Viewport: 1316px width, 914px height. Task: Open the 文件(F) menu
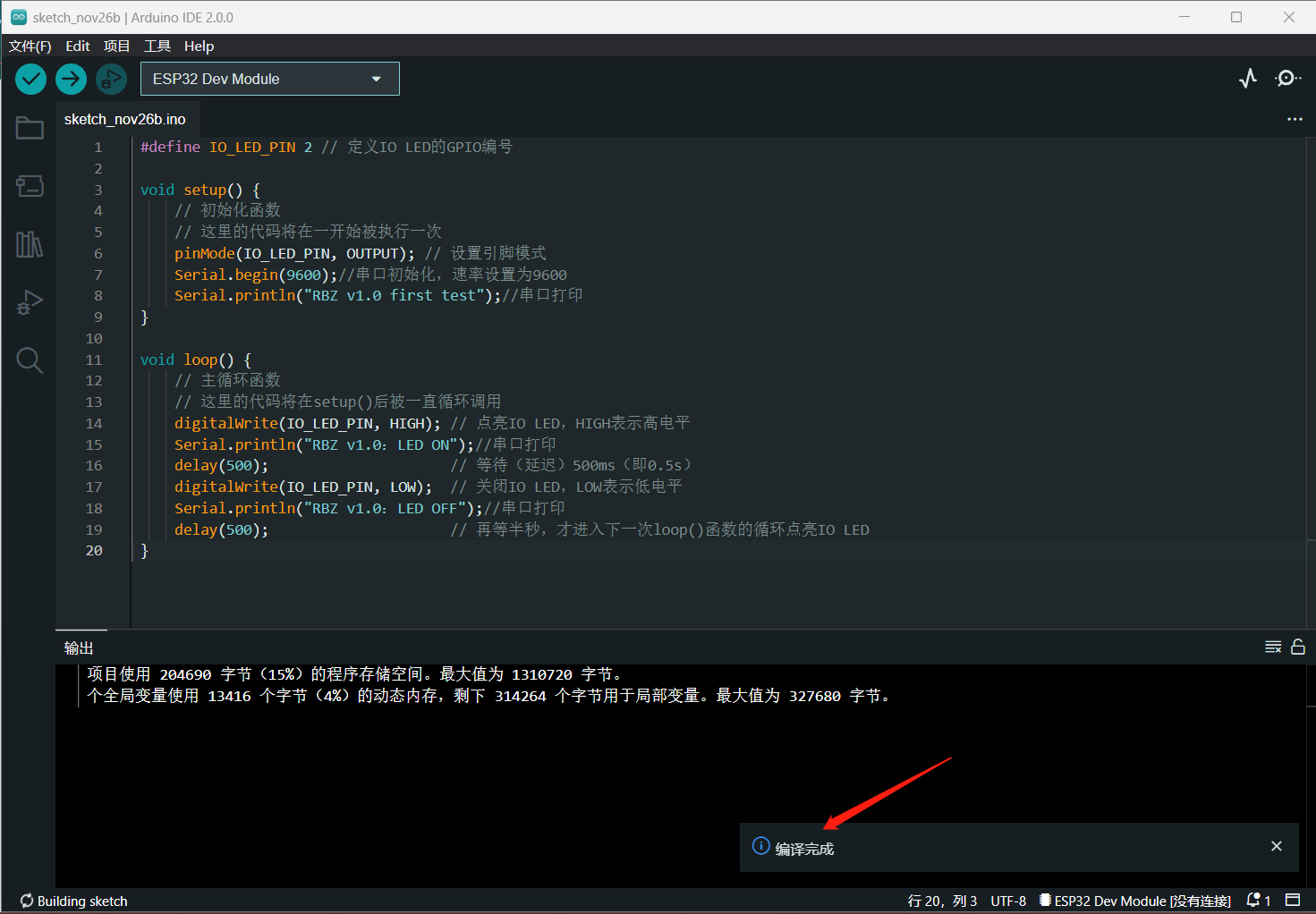pyautogui.click(x=30, y=46)
